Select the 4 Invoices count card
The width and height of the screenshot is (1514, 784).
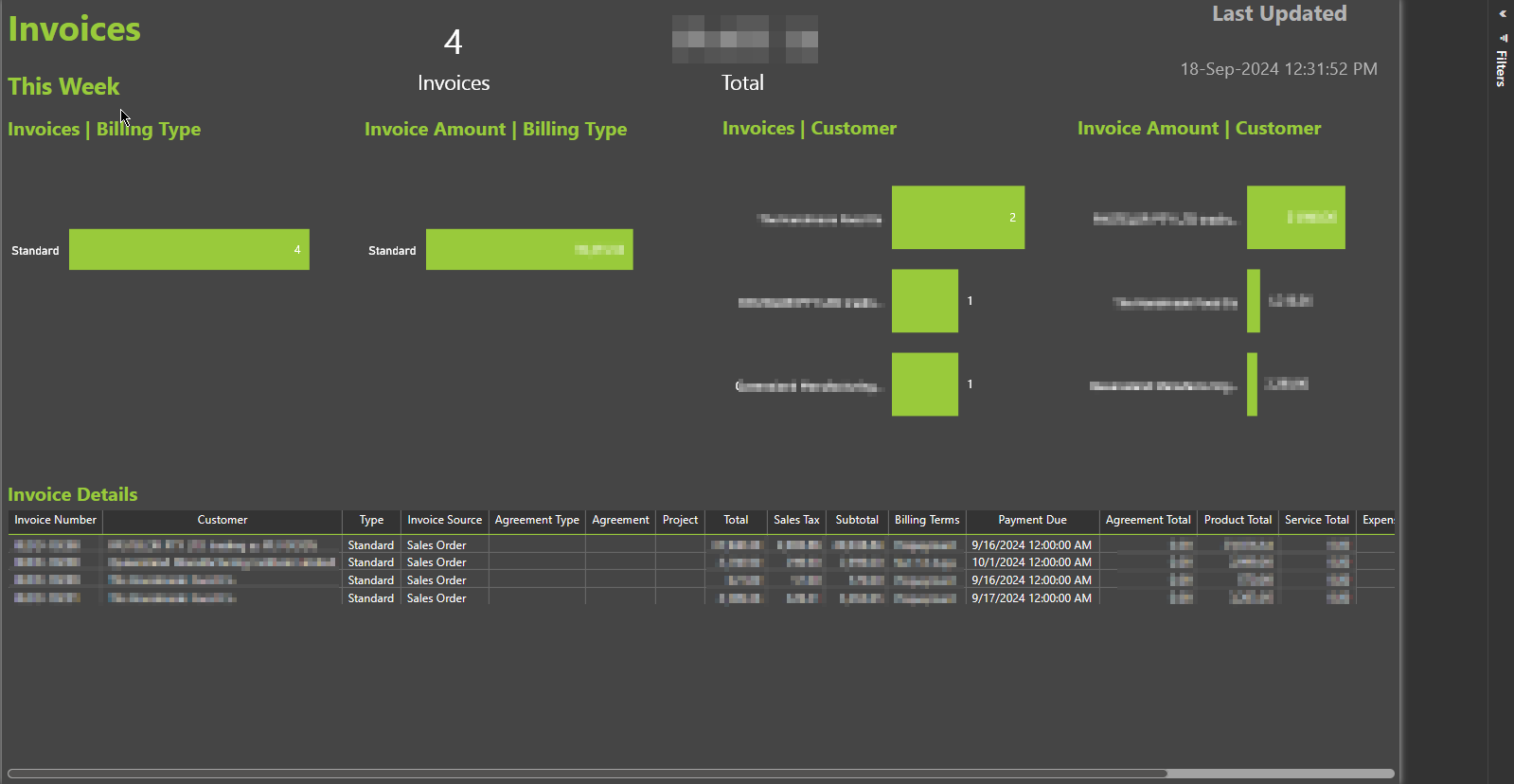[454, 60]
